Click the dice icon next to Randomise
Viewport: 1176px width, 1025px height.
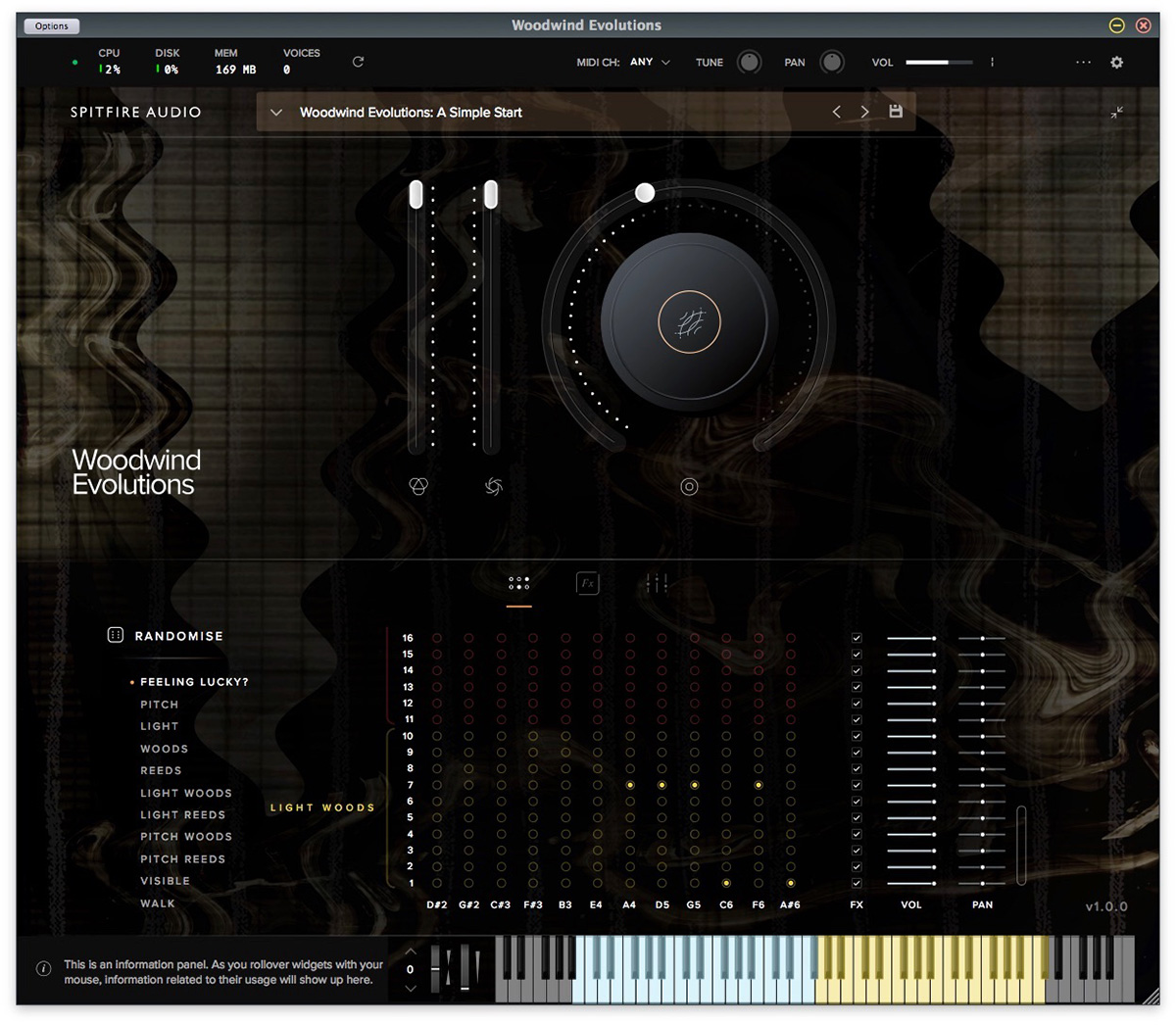pyautogui.click(x=116, y=636)
